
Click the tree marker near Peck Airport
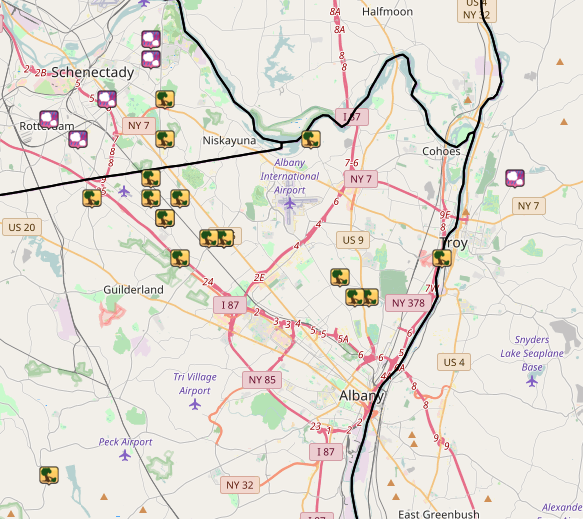49,475
